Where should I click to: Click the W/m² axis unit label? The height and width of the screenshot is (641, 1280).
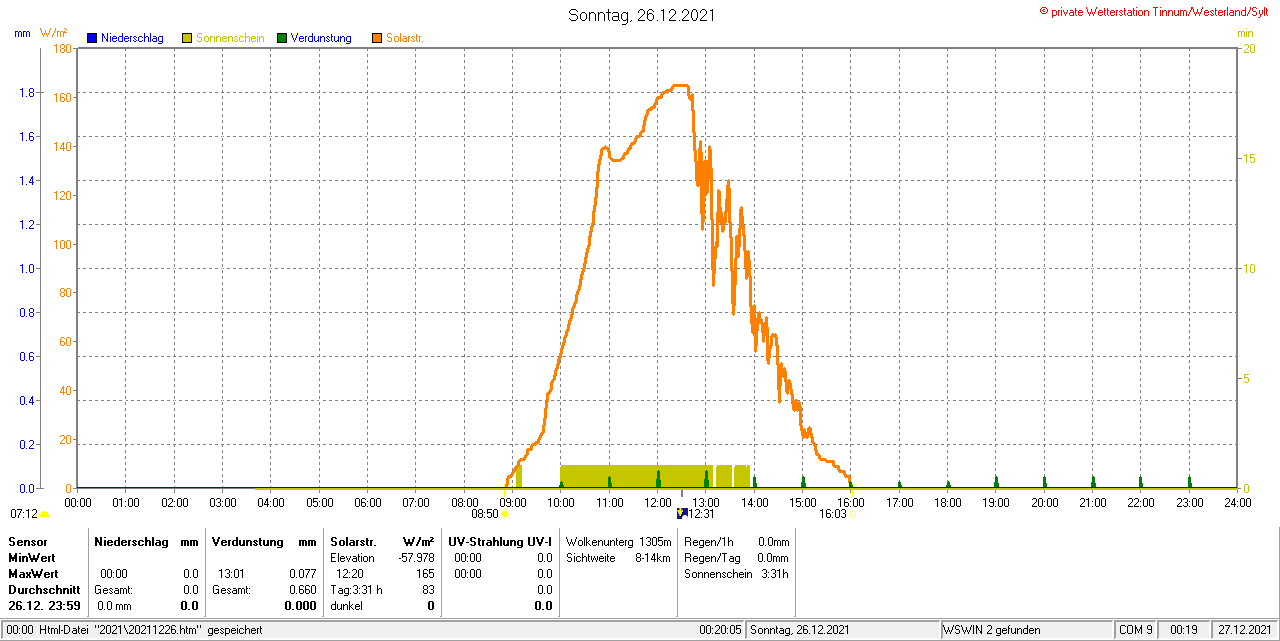click(54, 33)
